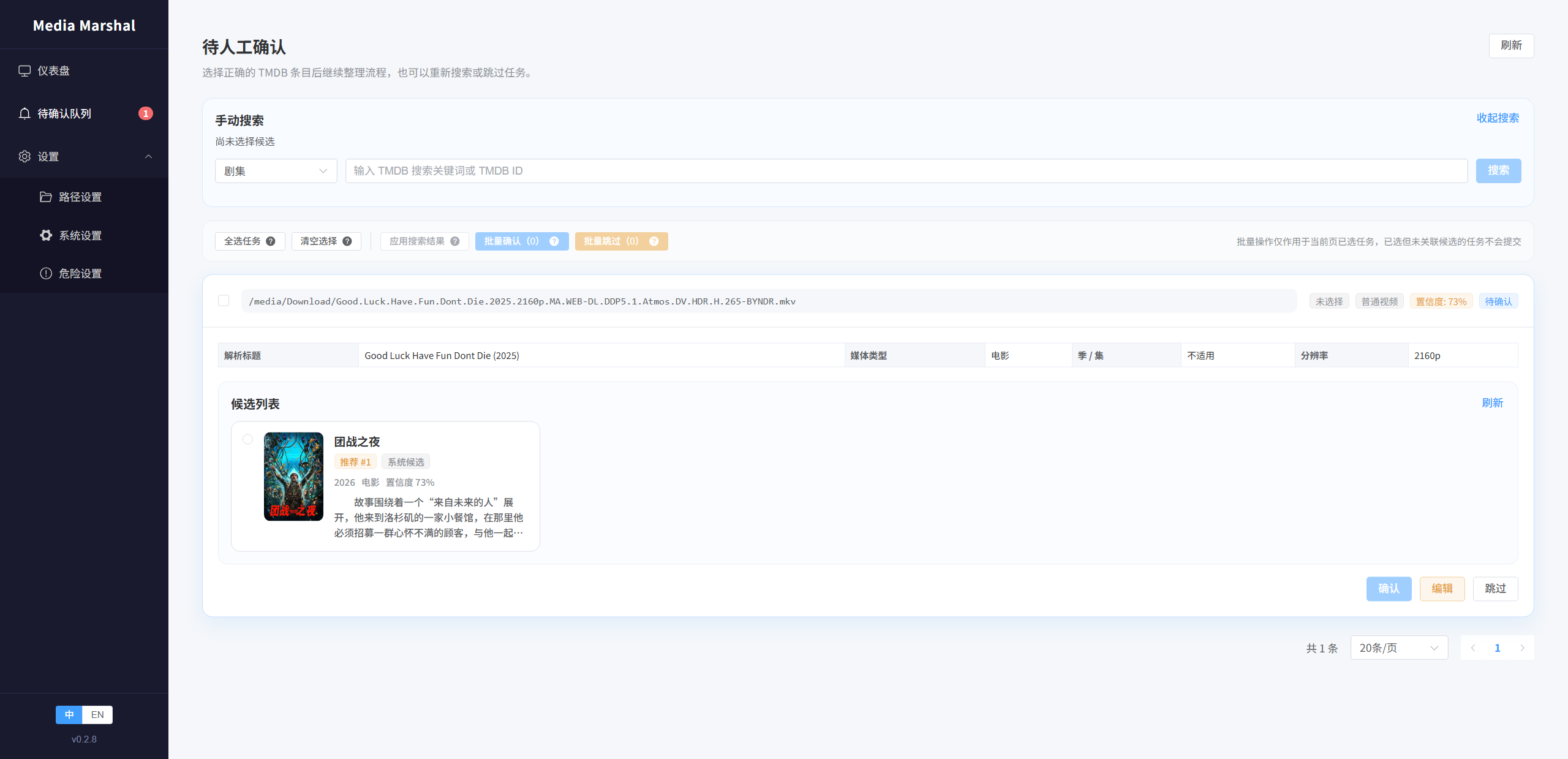This screenshot has height=759, width=1568.
Task: Click the help icon next to 应用搜索结果
Action: coord(455,241)
